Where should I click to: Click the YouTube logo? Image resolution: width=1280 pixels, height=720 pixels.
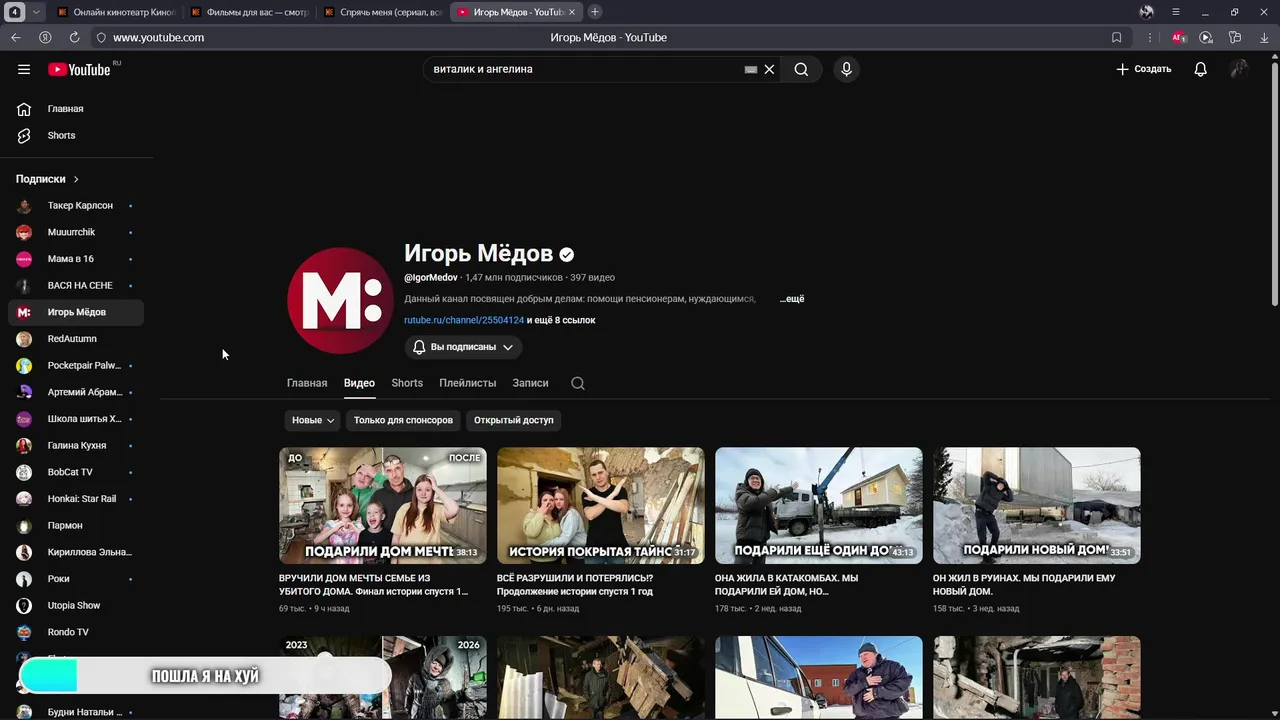click(79, 69)
